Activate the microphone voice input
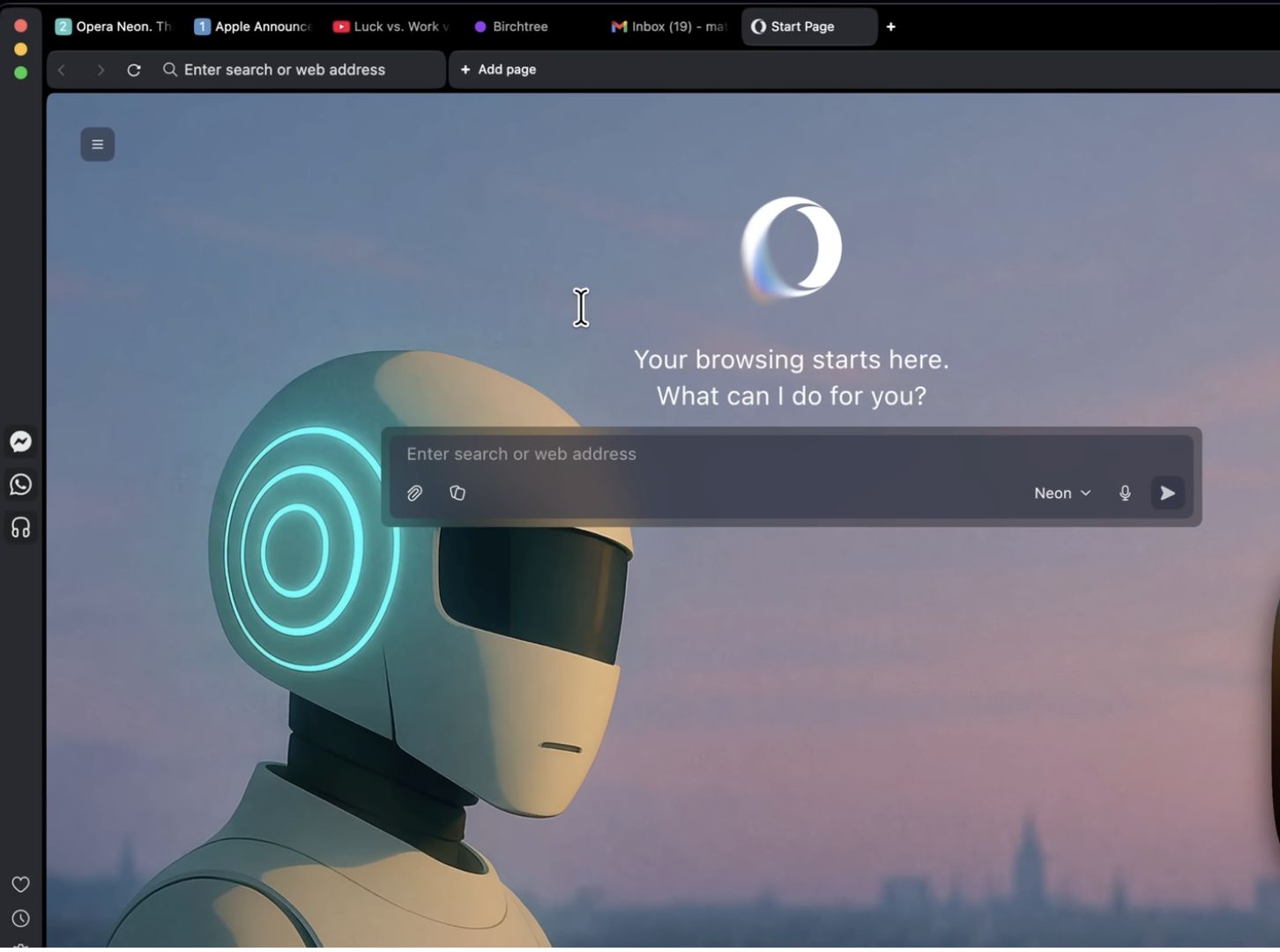 (1125, 494)
